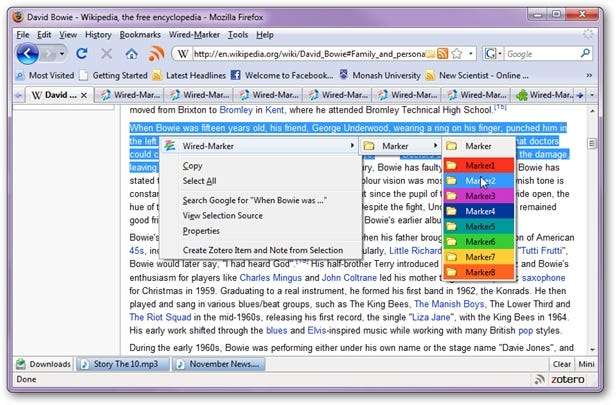Choose Copy from the context menu
616x405 pixels.
(192, 166)
